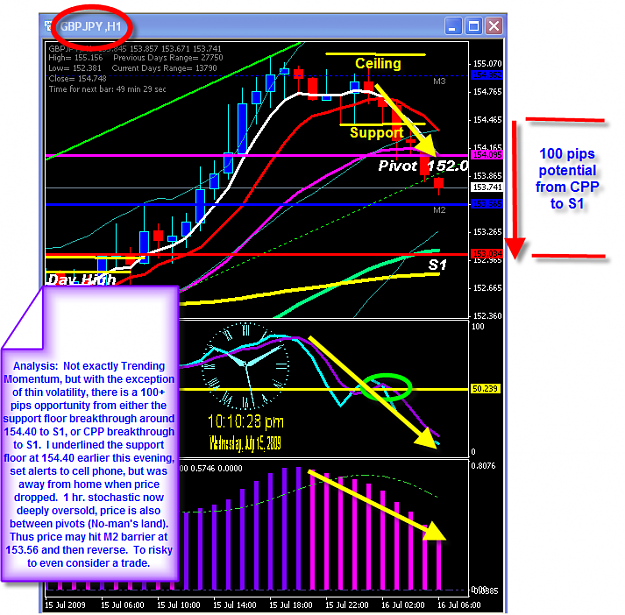Screen dimensions: 625x615
Task: Maximize the GBPJPY,H1 chart window
Action: click(474, 26)
